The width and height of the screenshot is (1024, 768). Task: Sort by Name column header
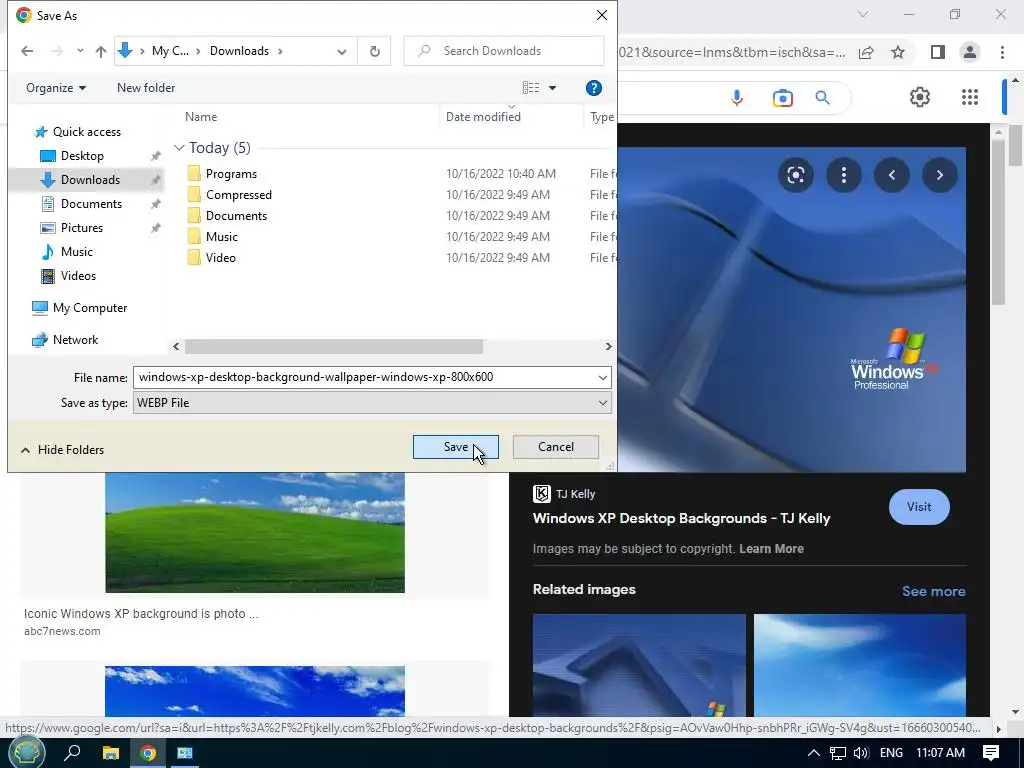(x=200, y=117)
